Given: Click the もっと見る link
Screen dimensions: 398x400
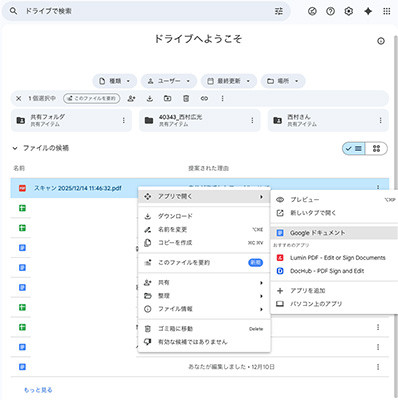Looking at the screenshot, I should click(38, 390).
